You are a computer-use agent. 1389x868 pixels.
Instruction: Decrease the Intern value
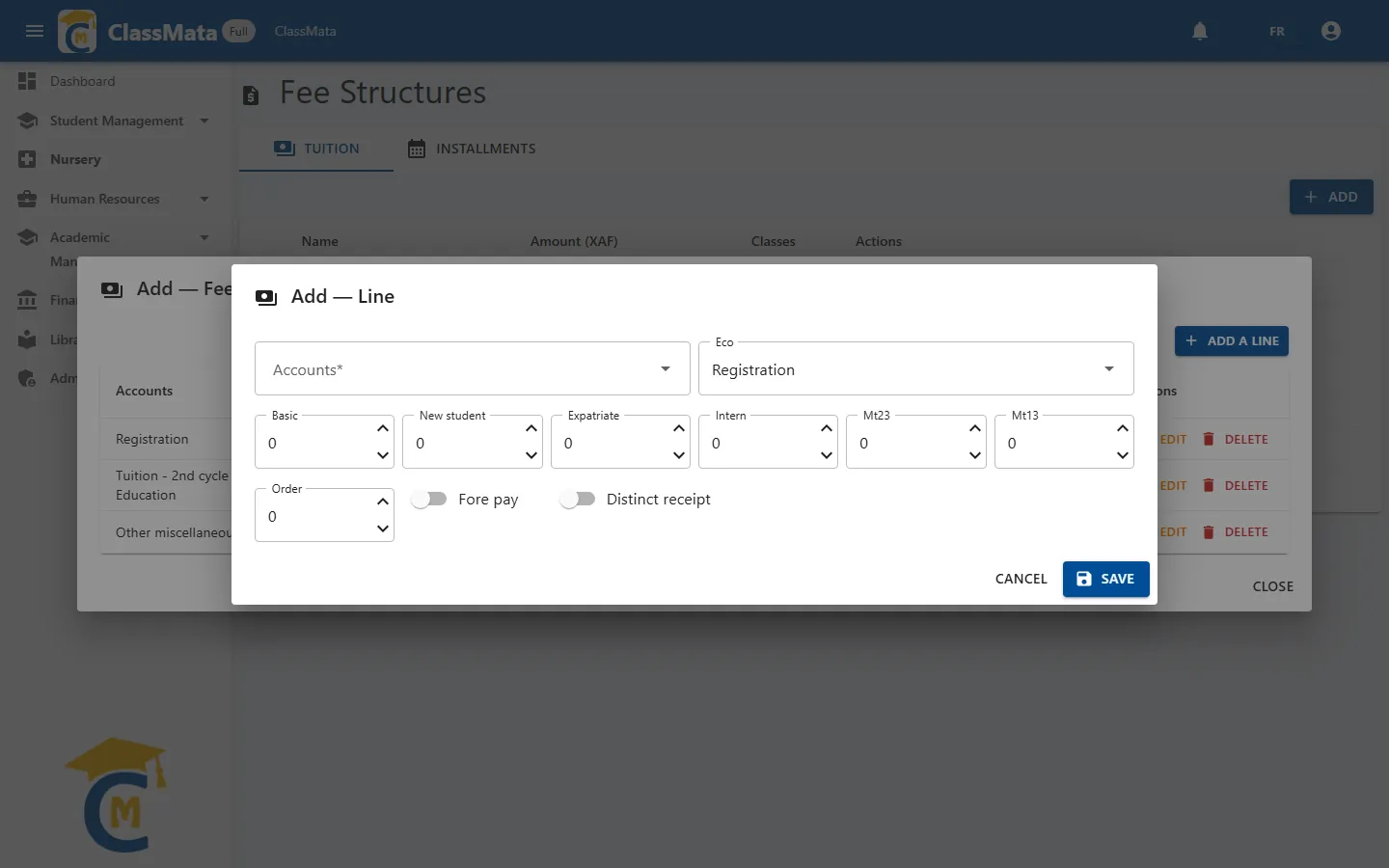click(827, 455)
